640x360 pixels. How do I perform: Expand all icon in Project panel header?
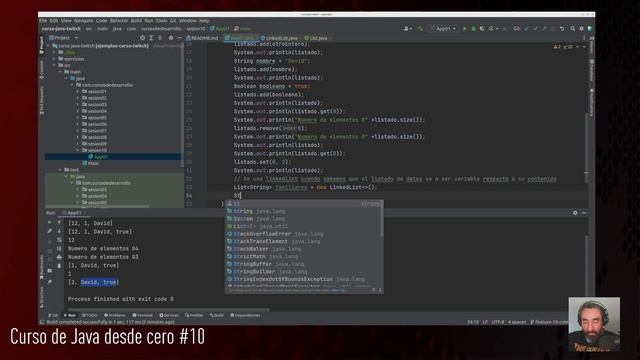(151, 38)
